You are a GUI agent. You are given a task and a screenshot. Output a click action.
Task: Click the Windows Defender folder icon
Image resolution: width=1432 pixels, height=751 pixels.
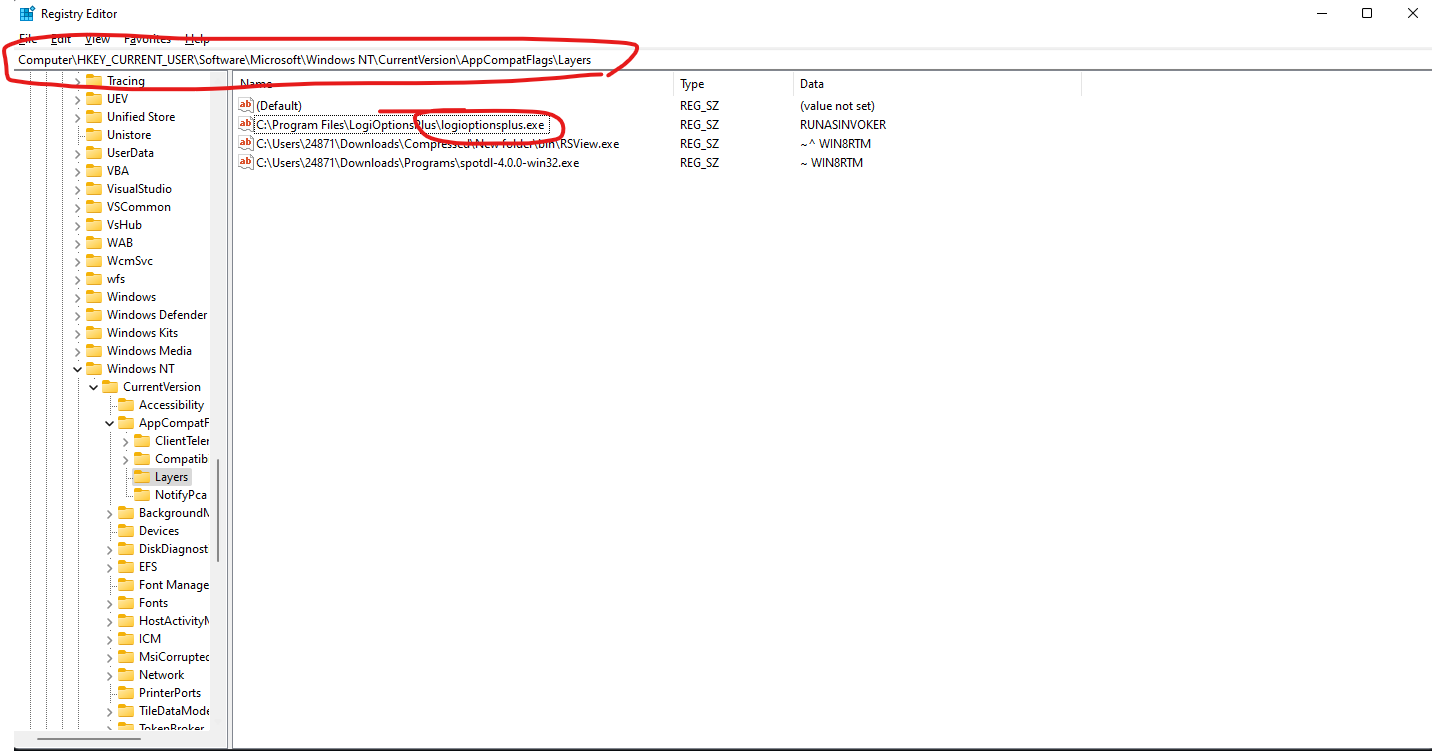click(x=94, y=315)
